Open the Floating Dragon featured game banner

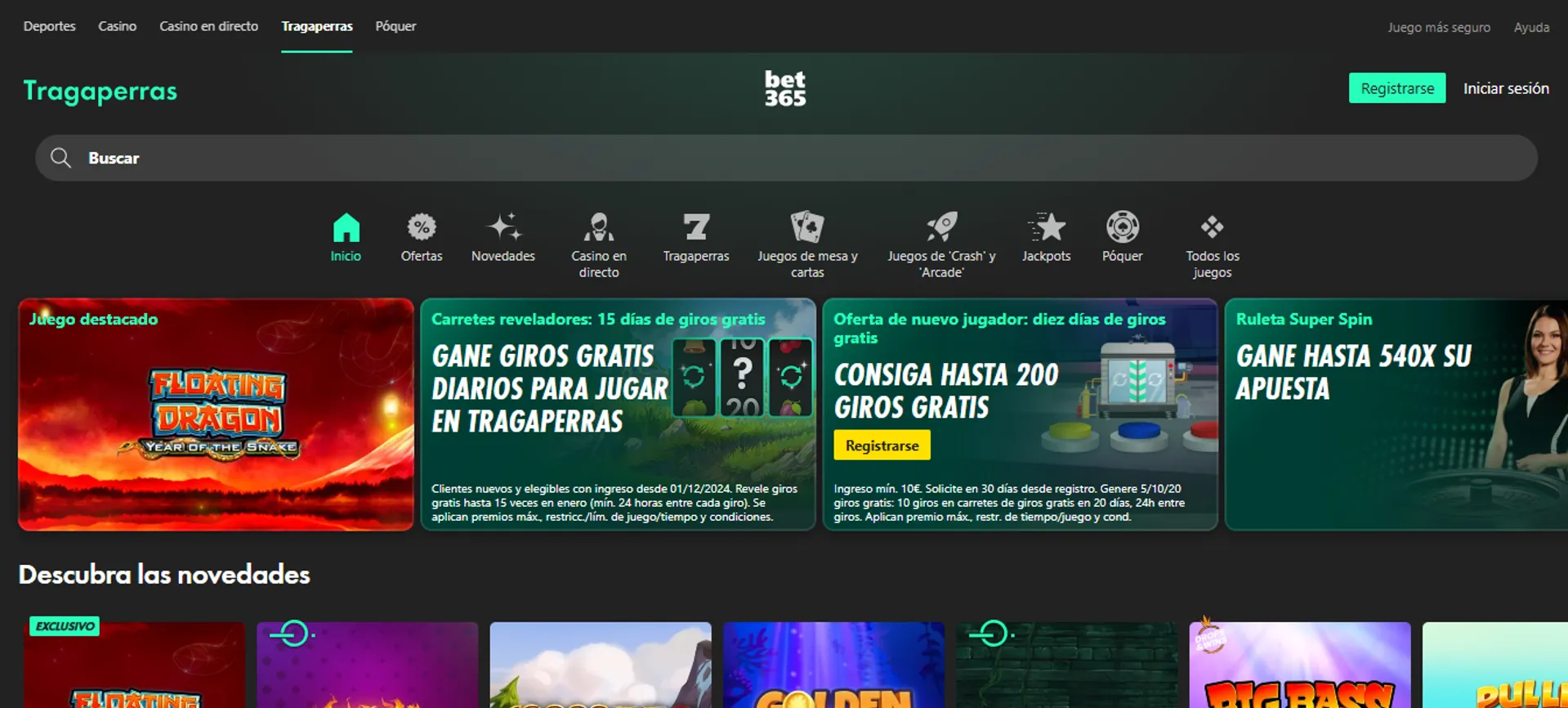point(216,414)
